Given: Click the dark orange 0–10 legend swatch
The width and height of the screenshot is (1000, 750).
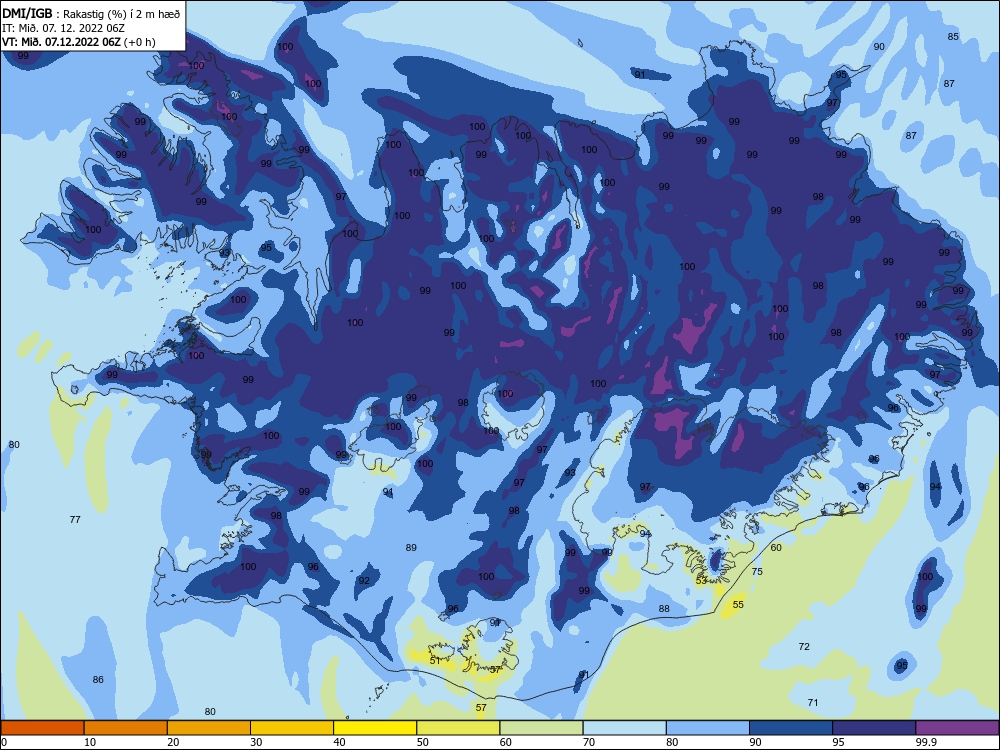Looking at the screenshot, I should [42, 728].
